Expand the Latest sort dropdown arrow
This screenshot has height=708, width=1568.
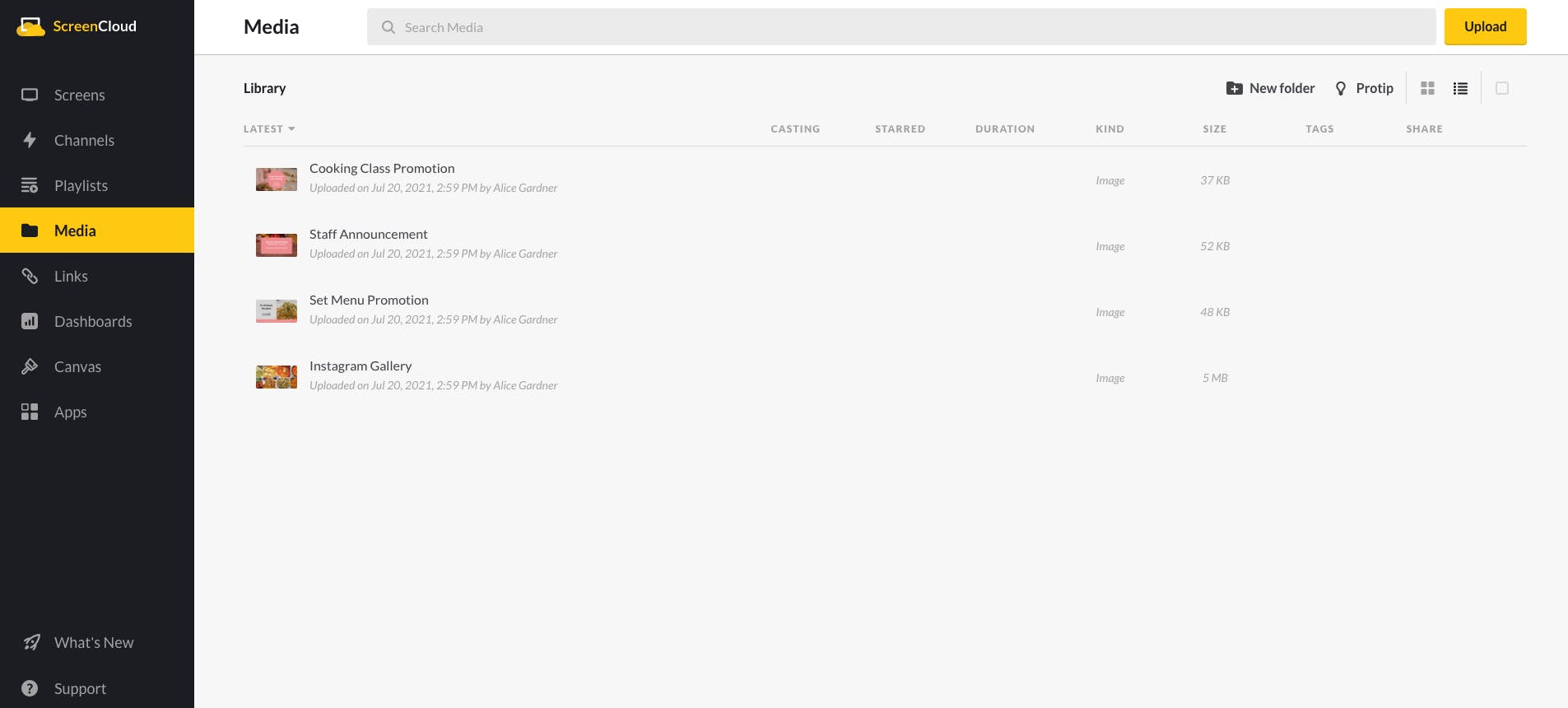(x=291, y=129)
